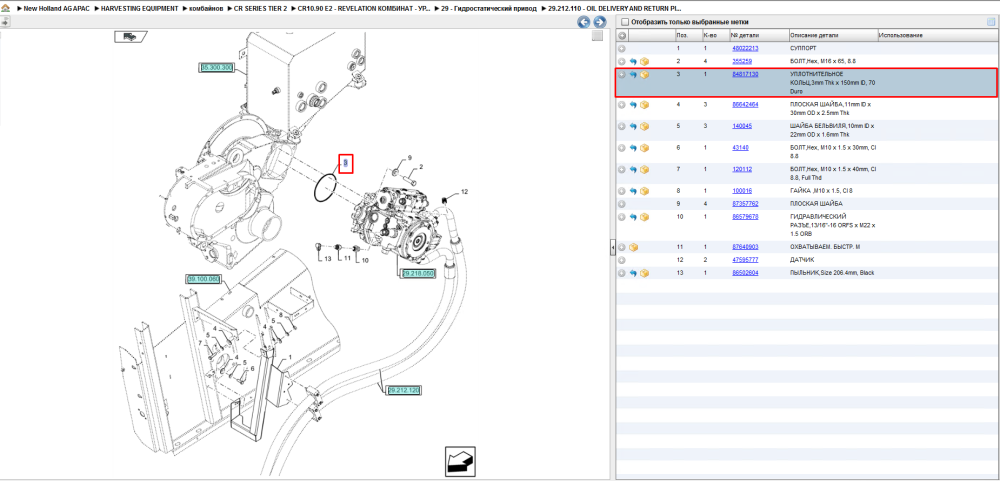Open part number link 43140
The width and height of the screenshot is (1000, 481).
[740, 148]
